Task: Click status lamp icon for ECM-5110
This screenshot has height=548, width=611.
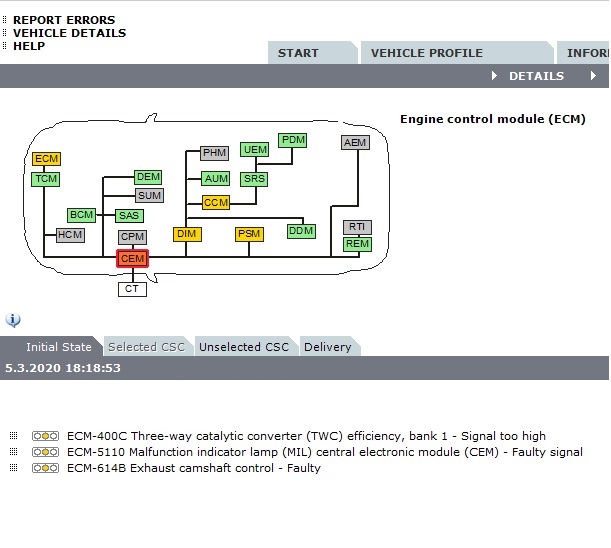Action: (45, 452)
